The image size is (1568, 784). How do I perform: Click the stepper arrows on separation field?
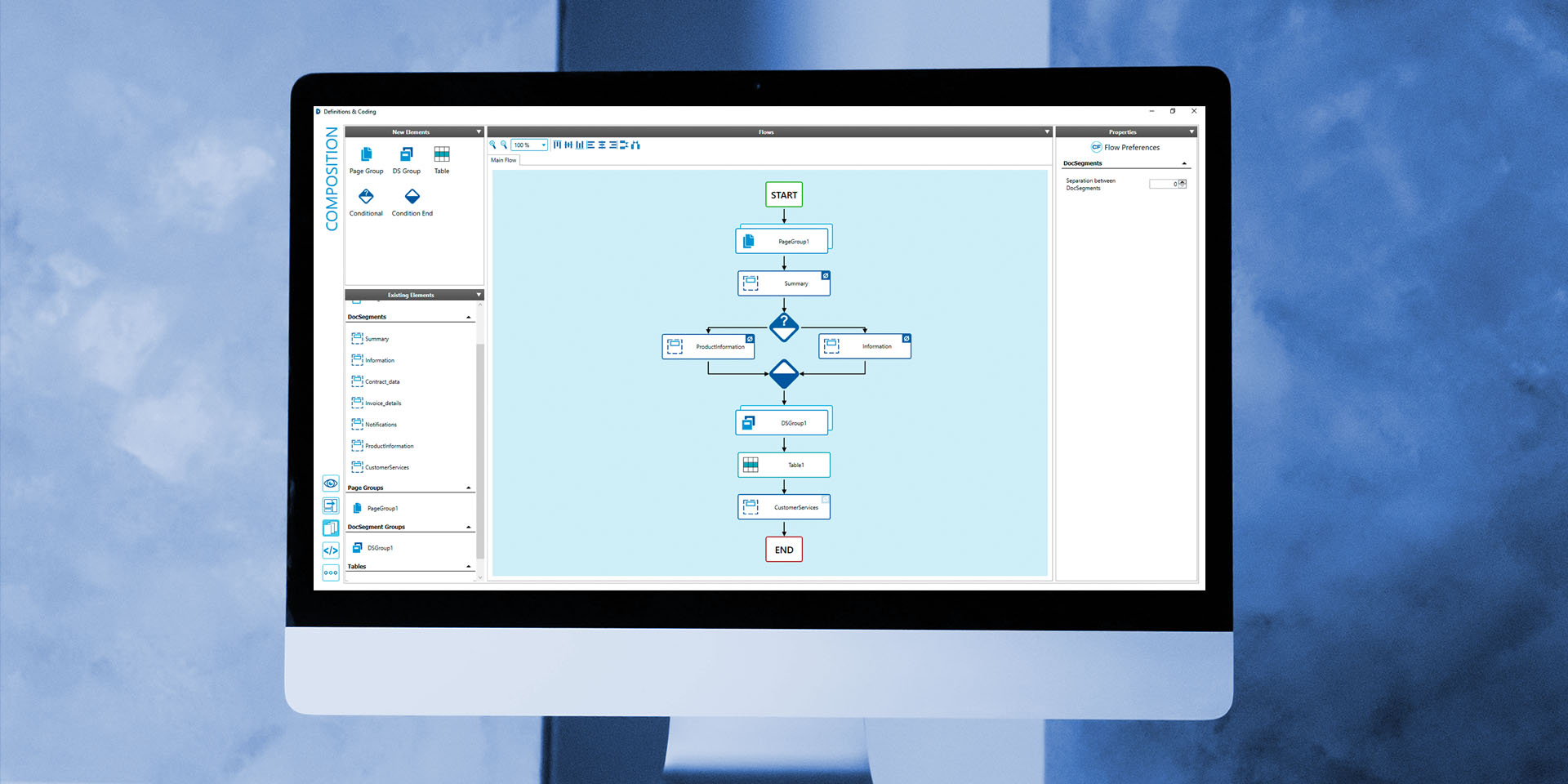pyautogui.click(x=1183, y=184)
